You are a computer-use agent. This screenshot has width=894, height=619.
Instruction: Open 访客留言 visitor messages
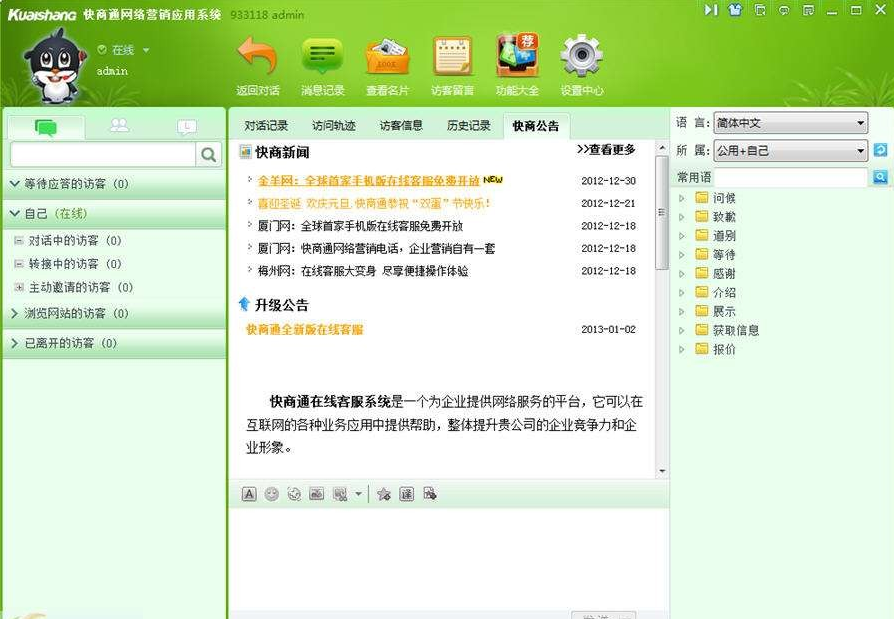pyautogui.click(x=452, y=57)
